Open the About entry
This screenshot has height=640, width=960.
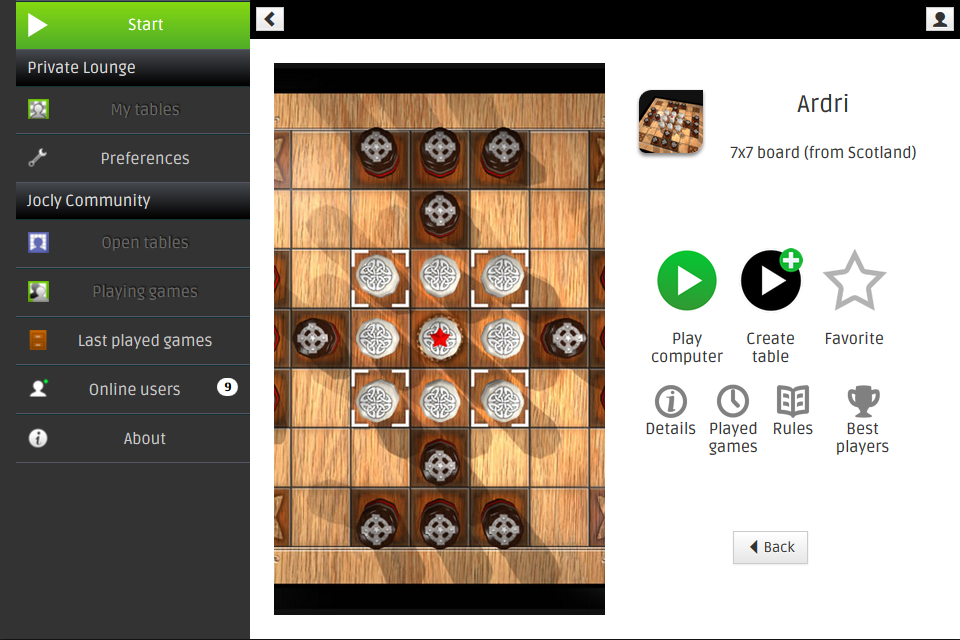[x=133, y=439]
